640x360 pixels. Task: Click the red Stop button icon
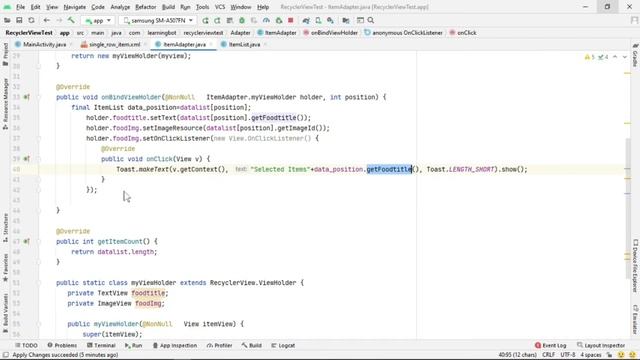[291, 20]
